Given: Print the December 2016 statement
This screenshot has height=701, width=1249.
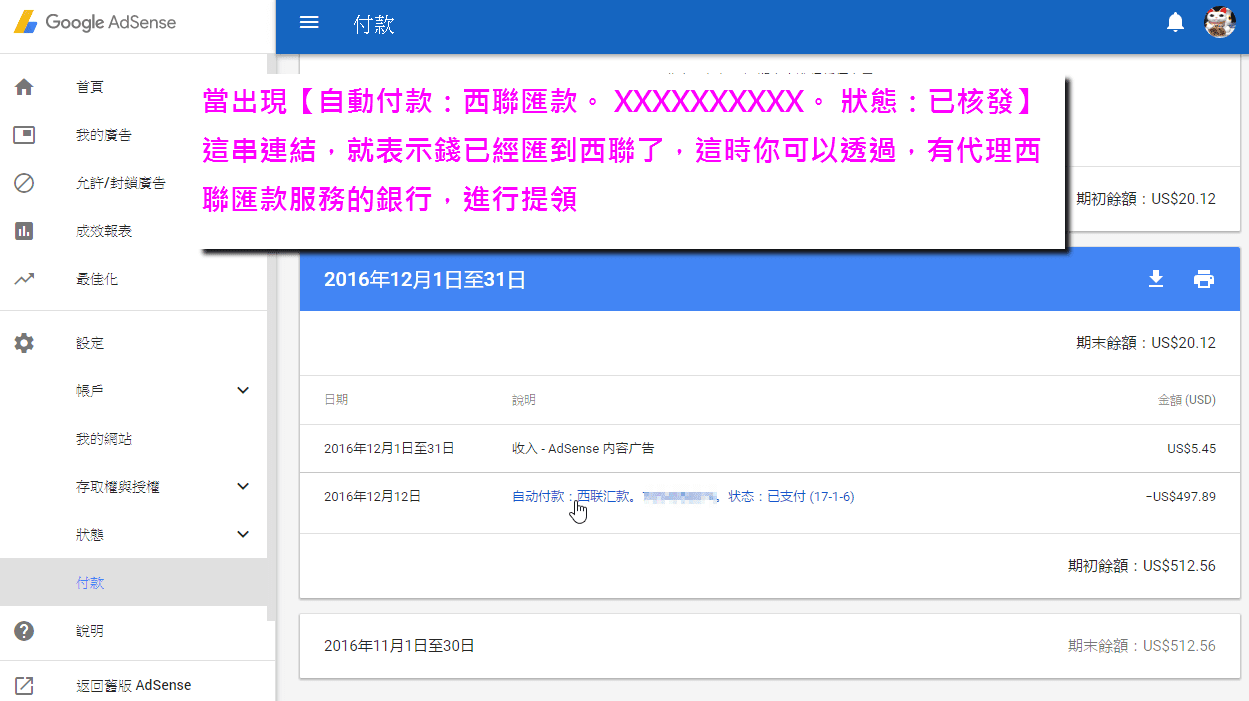Looking at the screenshot, I should click(1204, 279).
